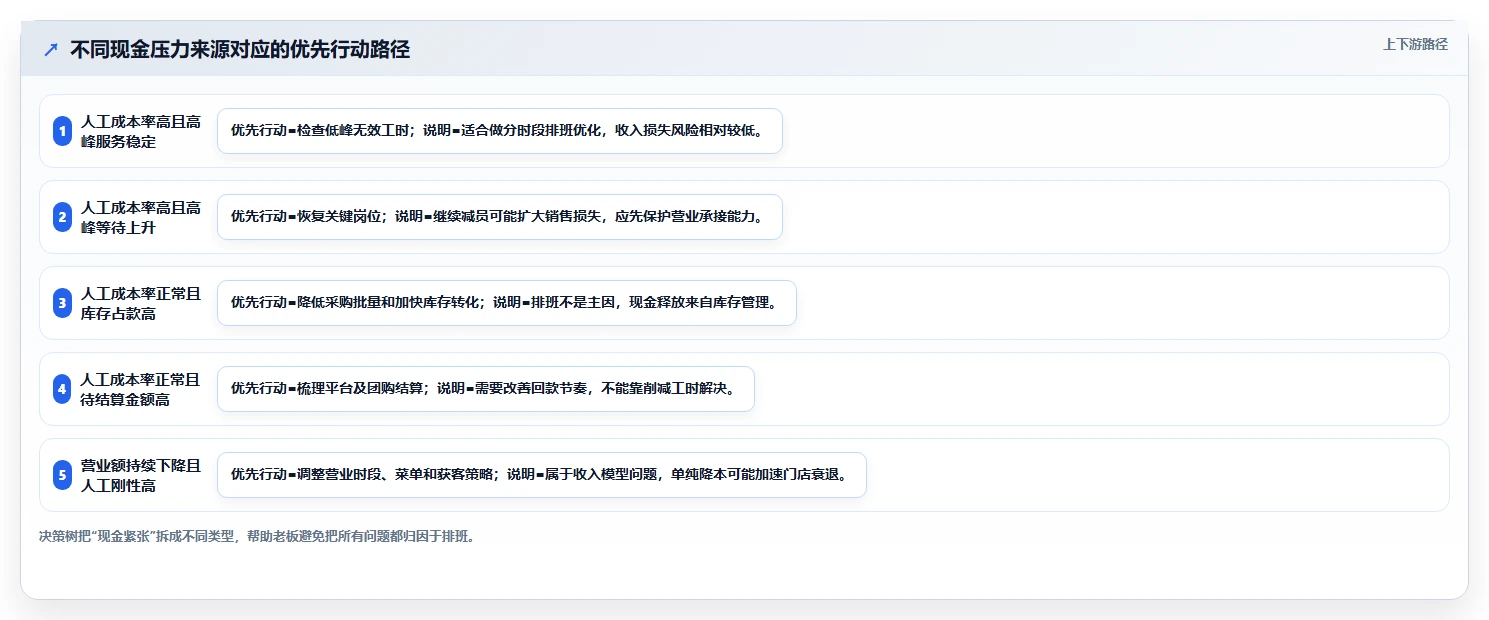Click the action box 梳理平台及团购结算
This screenshot has height=620, width=1489.
(x=486, y=389)
